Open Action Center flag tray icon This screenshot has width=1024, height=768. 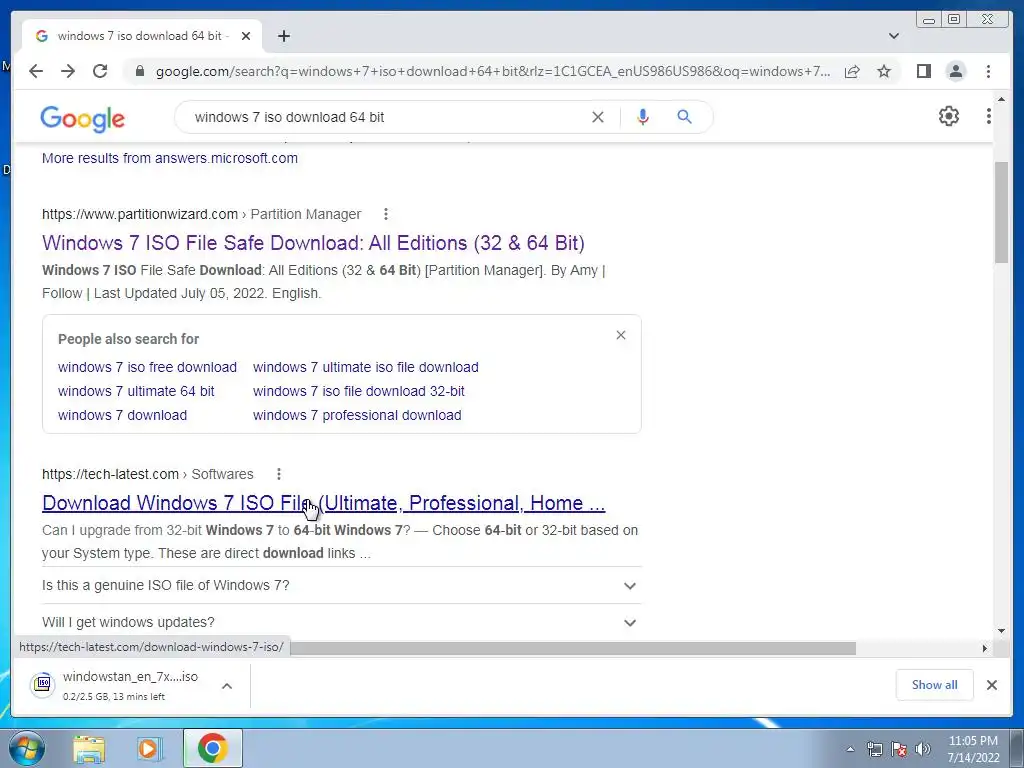click(899, 750)
